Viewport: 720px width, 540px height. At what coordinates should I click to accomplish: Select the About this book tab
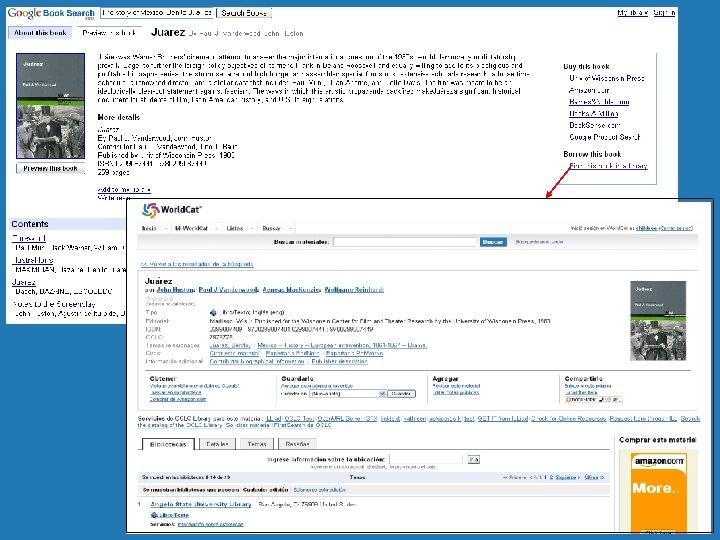40,33
